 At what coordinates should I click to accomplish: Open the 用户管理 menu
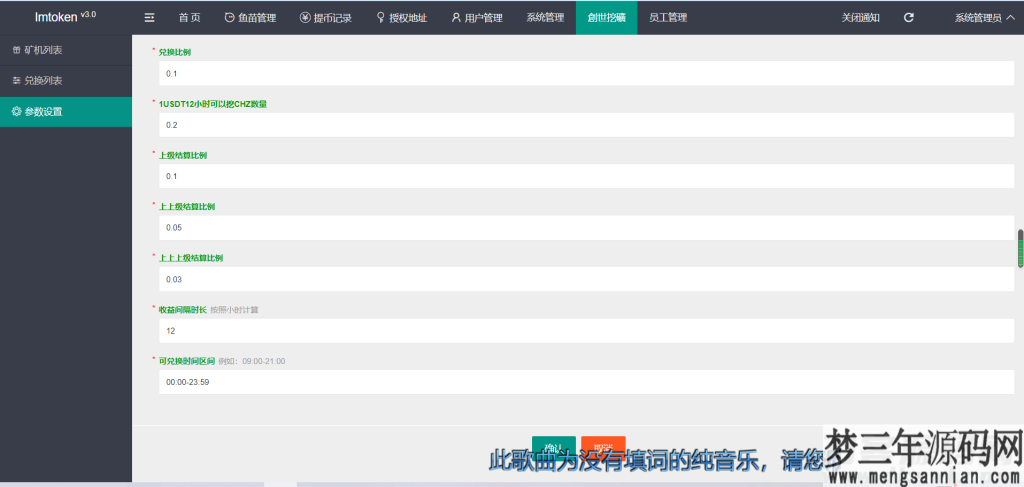477,18
